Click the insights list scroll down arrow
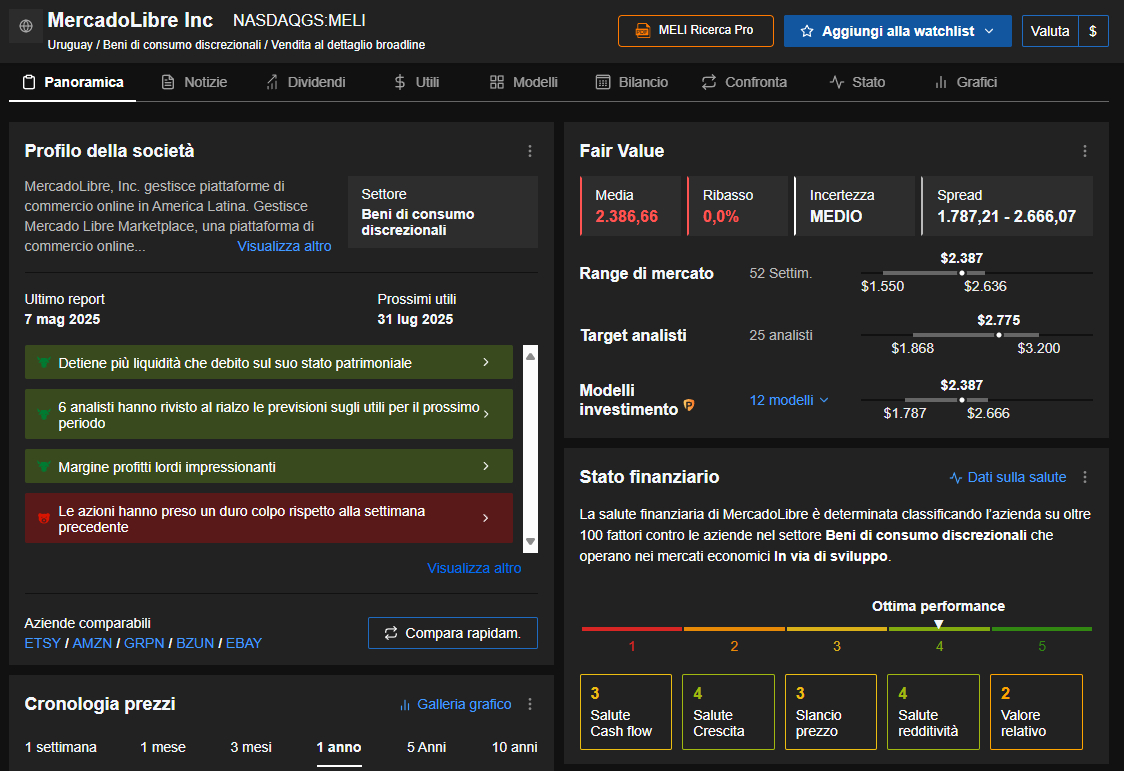Viewport: 1124px width, 771px height. click(530, 542)
